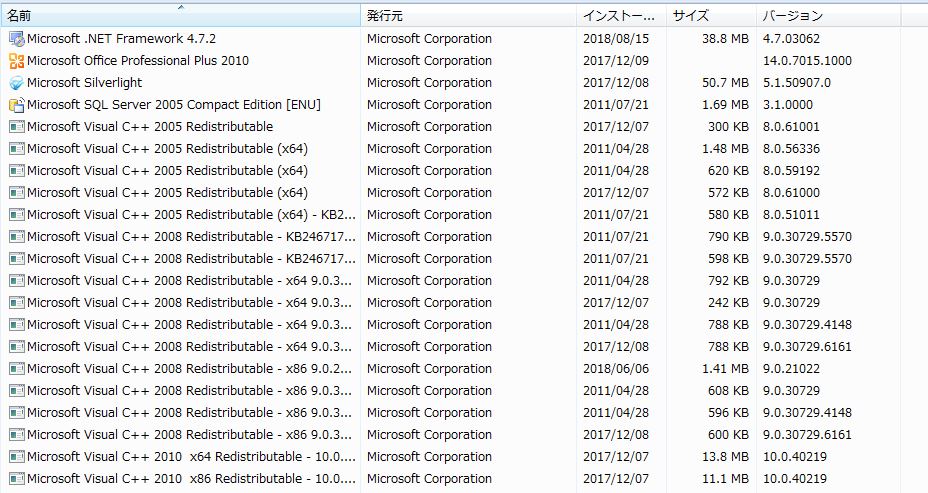Select Microsoft Silverlight program name
Image resolution: width=928 pixels, height=493 pixels.
84,83
